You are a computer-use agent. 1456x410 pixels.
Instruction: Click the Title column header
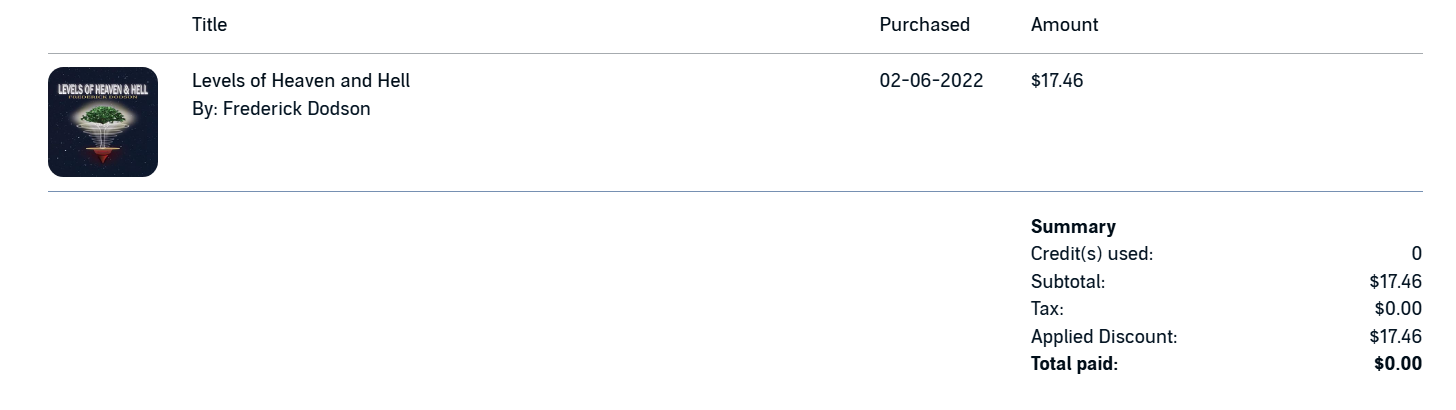point(209,25)
